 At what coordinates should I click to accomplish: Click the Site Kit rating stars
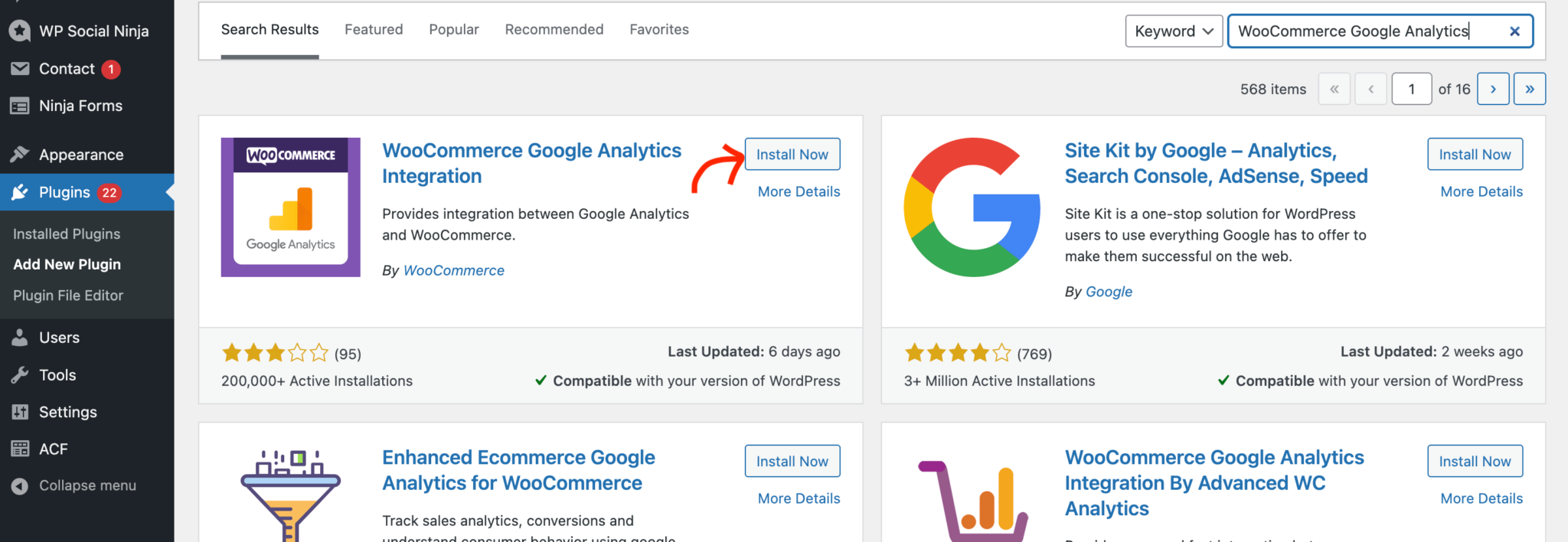pos(956,352)
